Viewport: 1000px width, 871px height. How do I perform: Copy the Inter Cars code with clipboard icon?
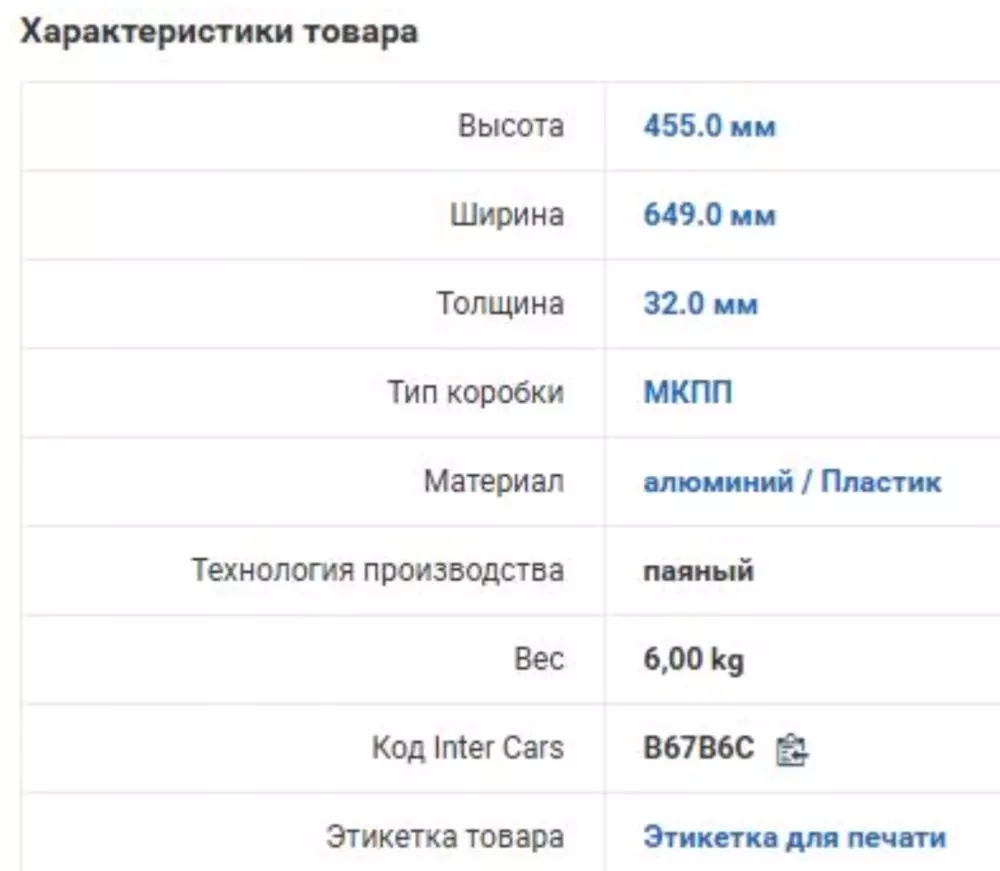(x=792, y=749)
